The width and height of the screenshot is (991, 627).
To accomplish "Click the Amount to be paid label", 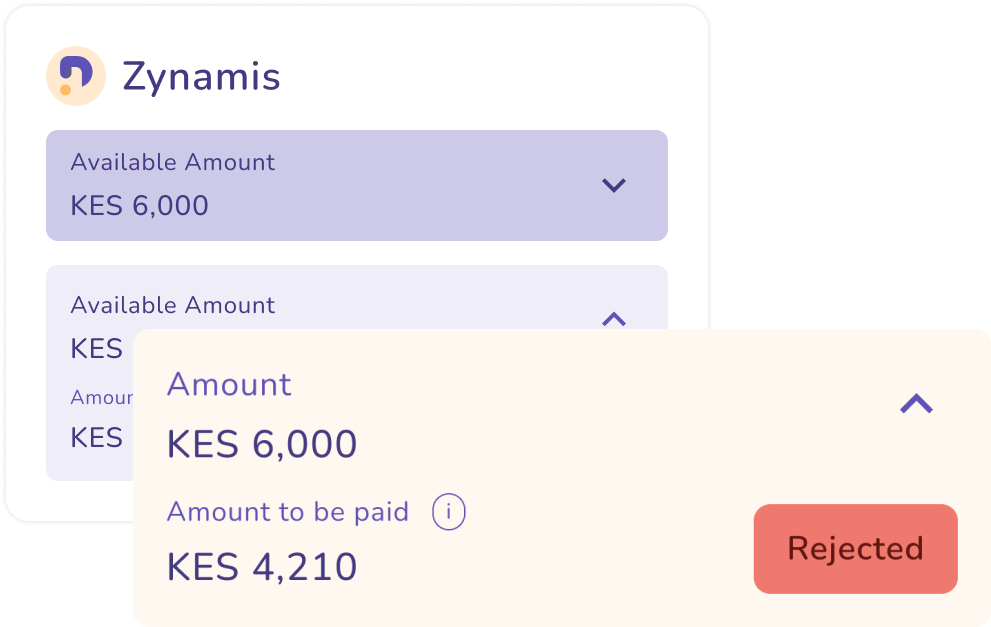I will tap(287, 512).
